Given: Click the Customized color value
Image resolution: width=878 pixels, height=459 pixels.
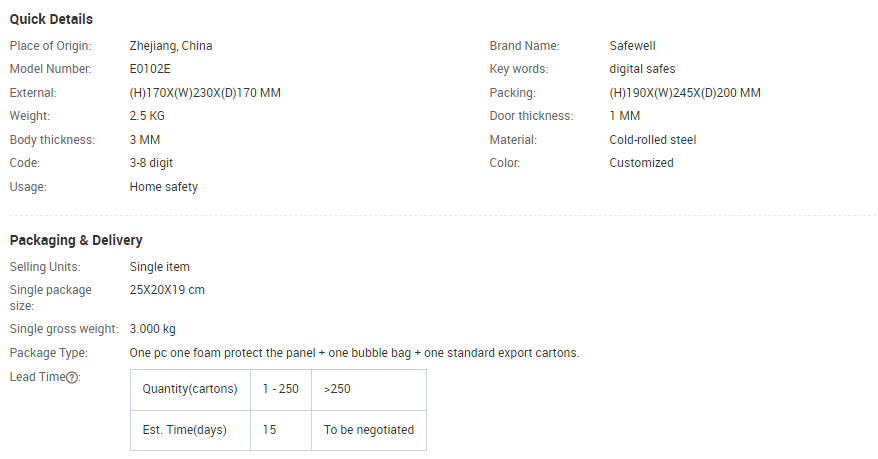Looking at the screenshot, I should pos(641,163).
